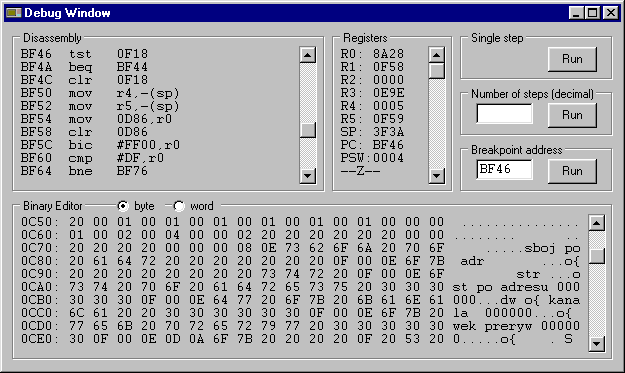The image size is (625, 373).
Task: Click register R1 value 0F58
Action: 389,67
